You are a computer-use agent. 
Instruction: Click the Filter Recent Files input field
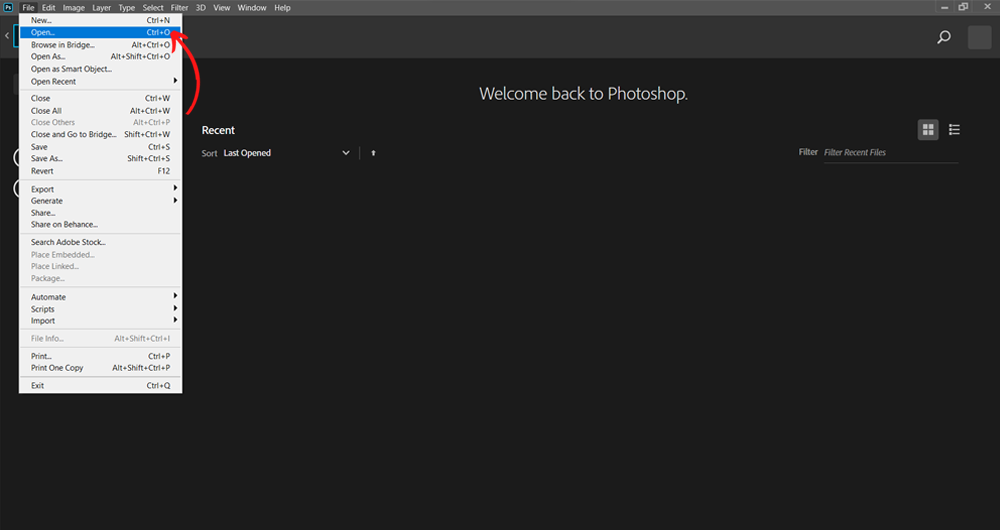click(x=889, y=153)
